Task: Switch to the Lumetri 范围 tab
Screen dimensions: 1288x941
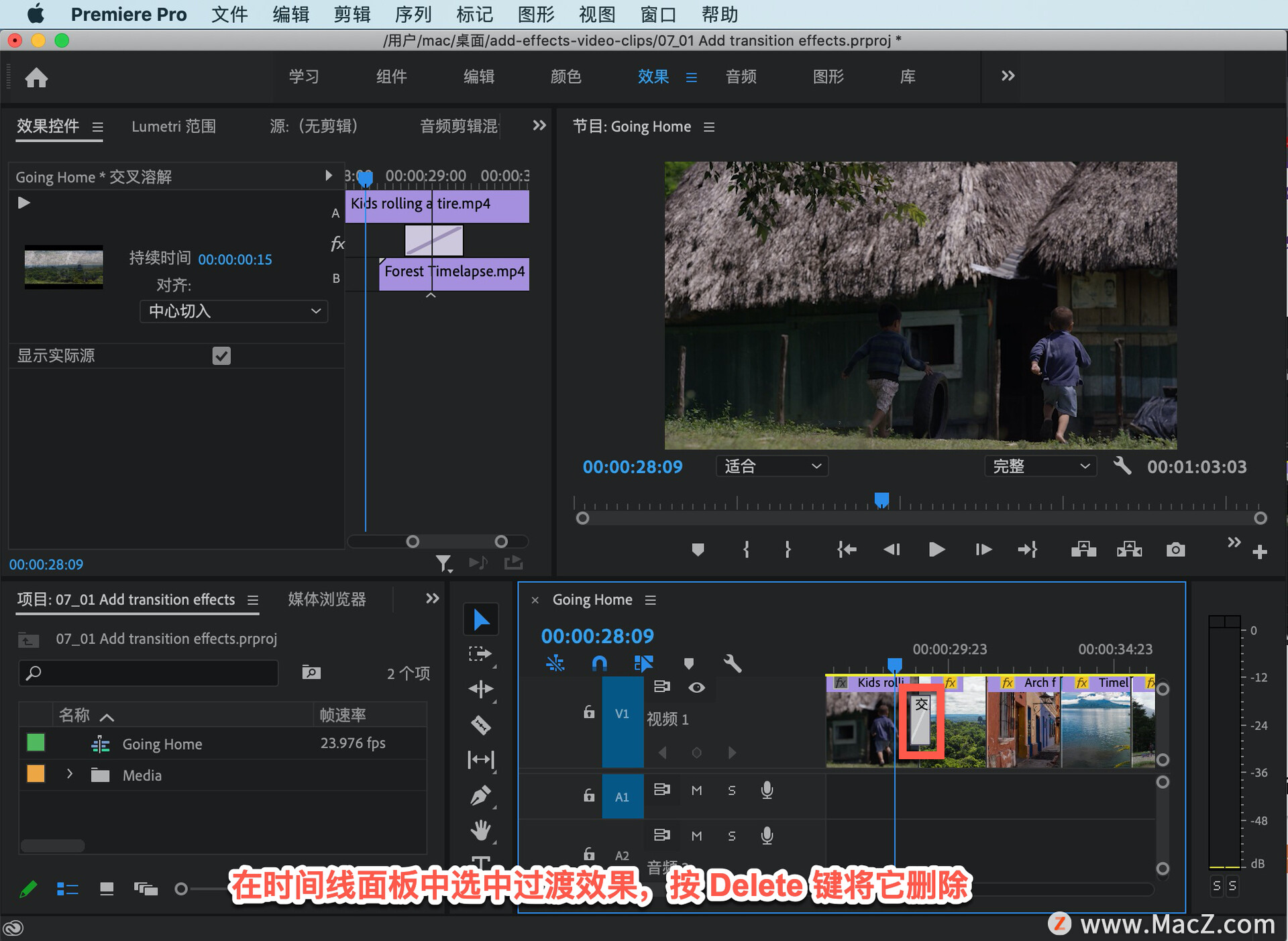Action: tap(173, 126)
